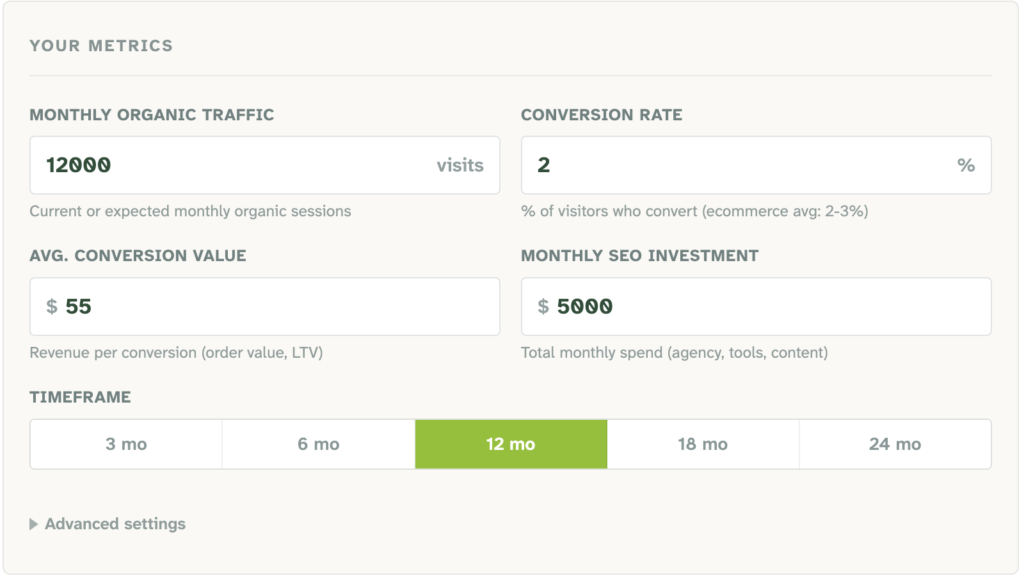Click the "TIMEFRAME" label text
Viewport: 1024px width, 576px height.
[80, 397]
